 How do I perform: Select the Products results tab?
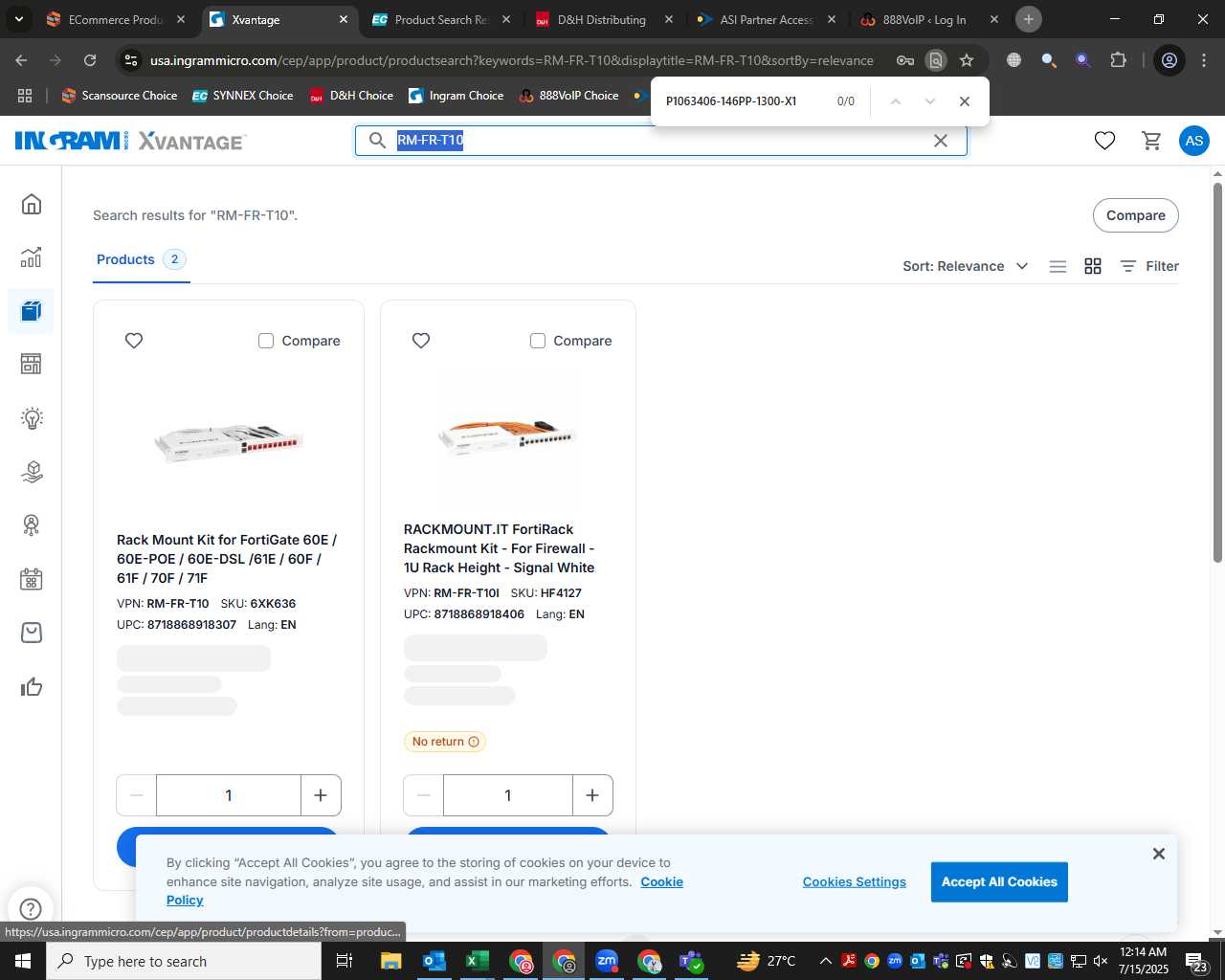pos(141,259)
